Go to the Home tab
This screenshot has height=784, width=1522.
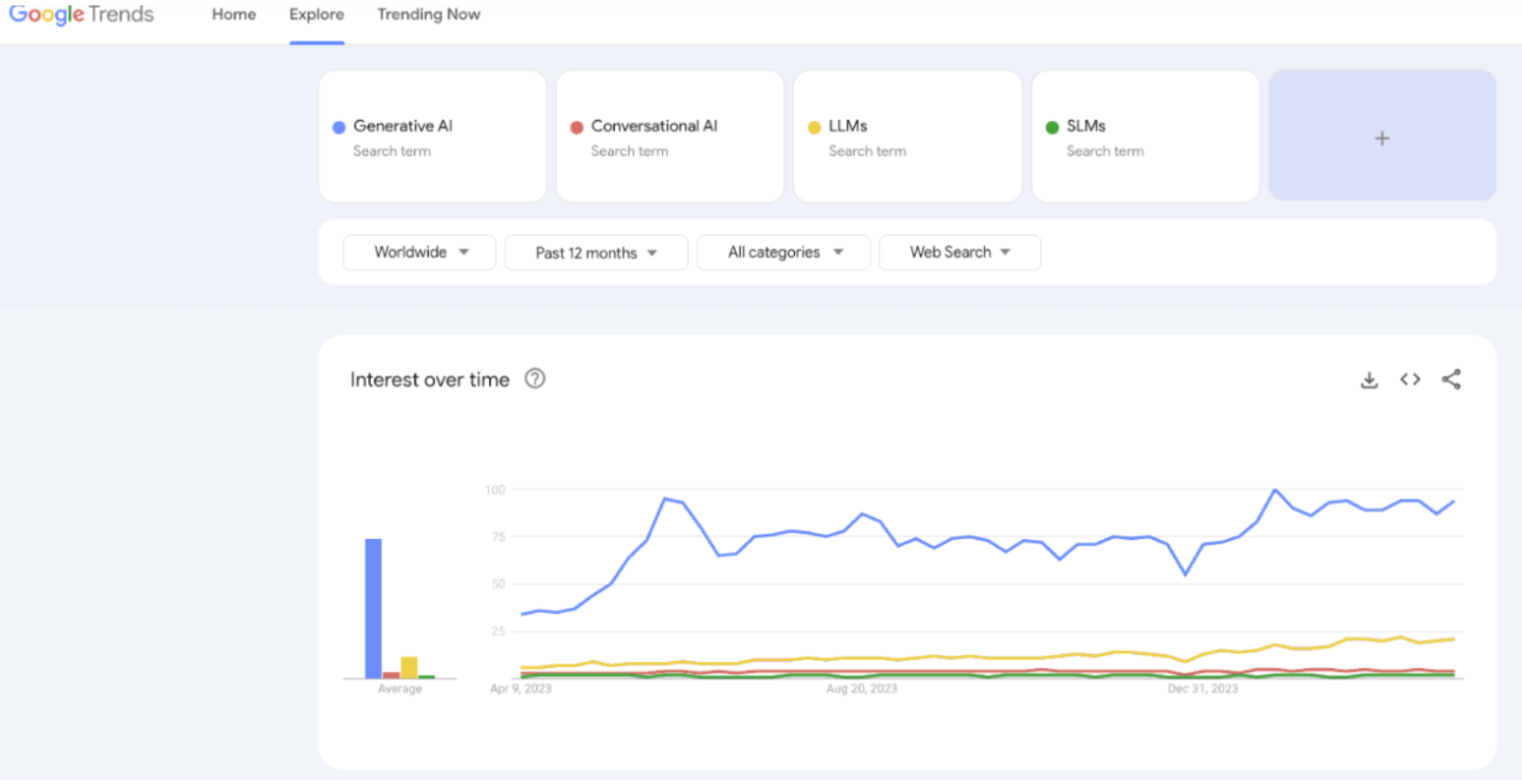click(x=234, y=14)
